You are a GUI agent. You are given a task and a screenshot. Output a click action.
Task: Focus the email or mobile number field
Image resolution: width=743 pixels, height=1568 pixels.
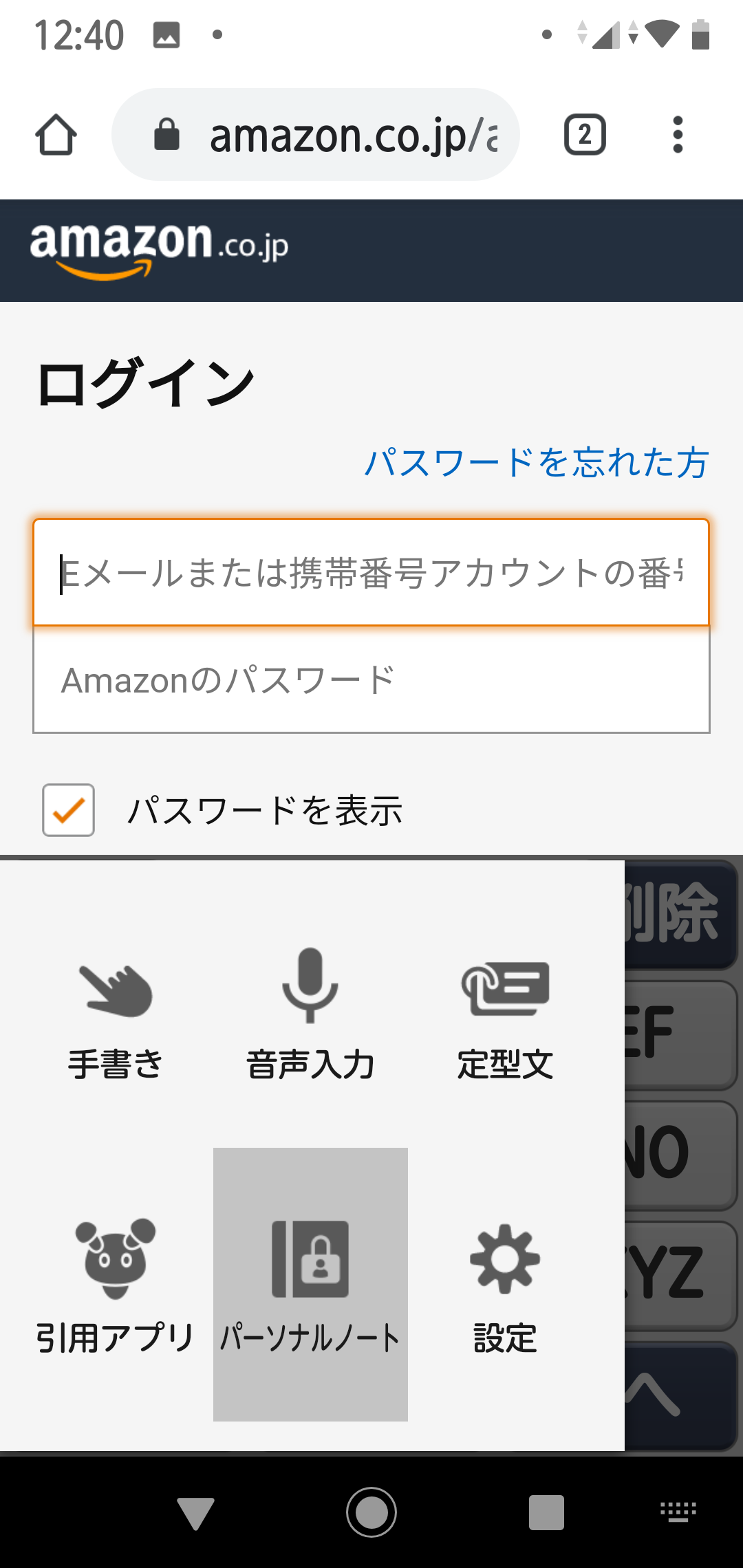tap(371, 573)
